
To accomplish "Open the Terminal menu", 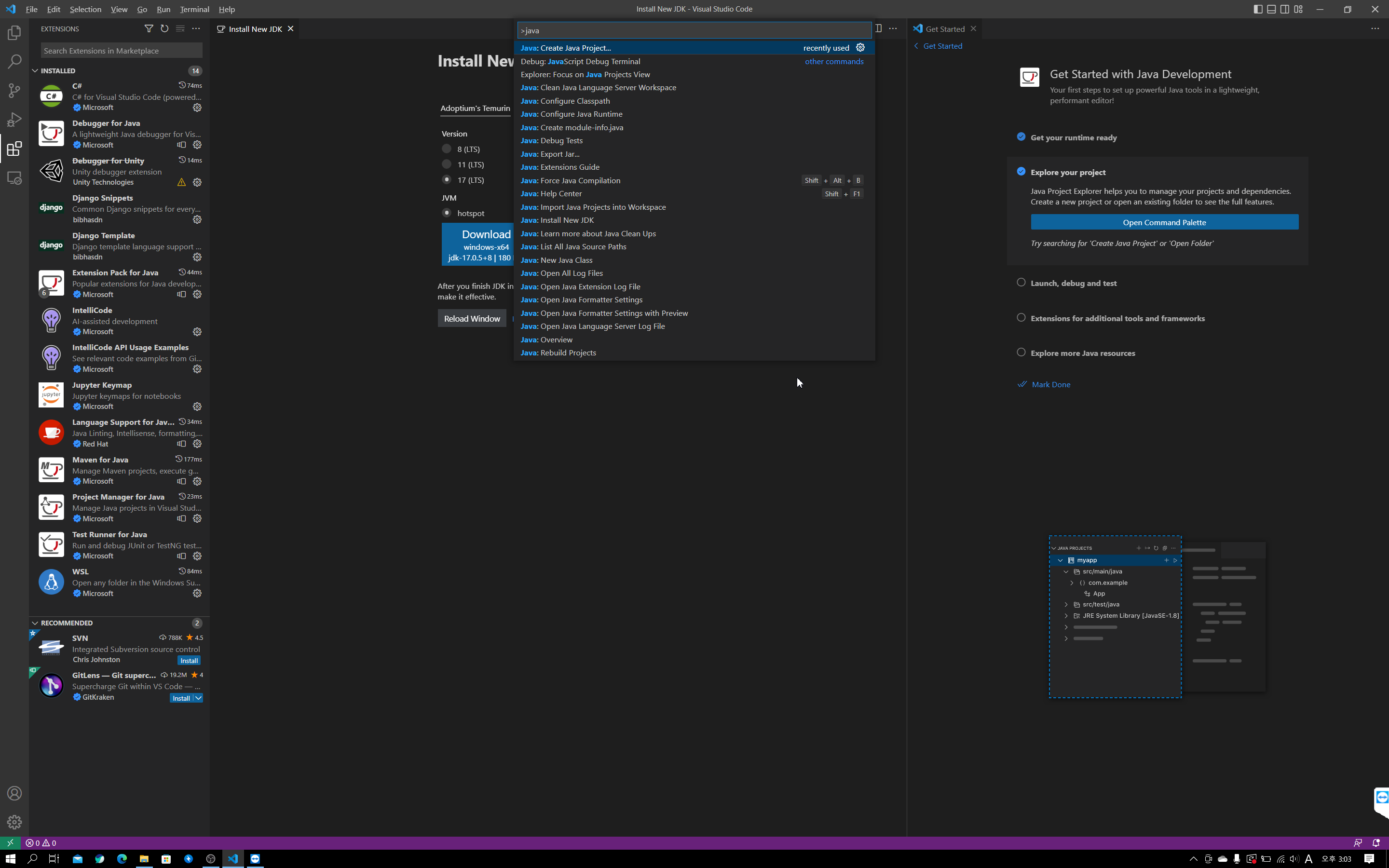I will click(194, 9).
